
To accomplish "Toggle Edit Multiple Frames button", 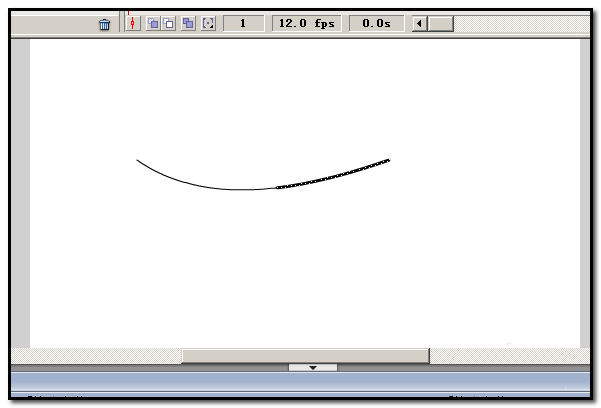I will click(x=188, y=23).
